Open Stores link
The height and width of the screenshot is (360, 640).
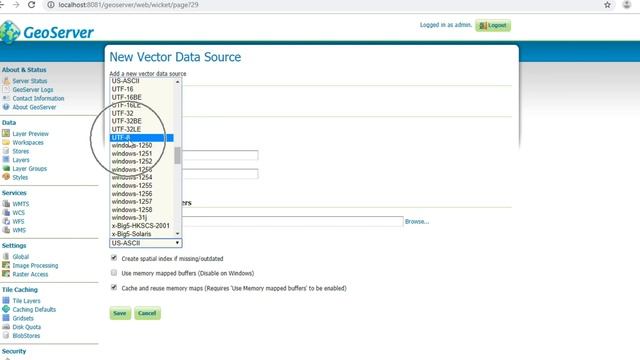[20, 151]
